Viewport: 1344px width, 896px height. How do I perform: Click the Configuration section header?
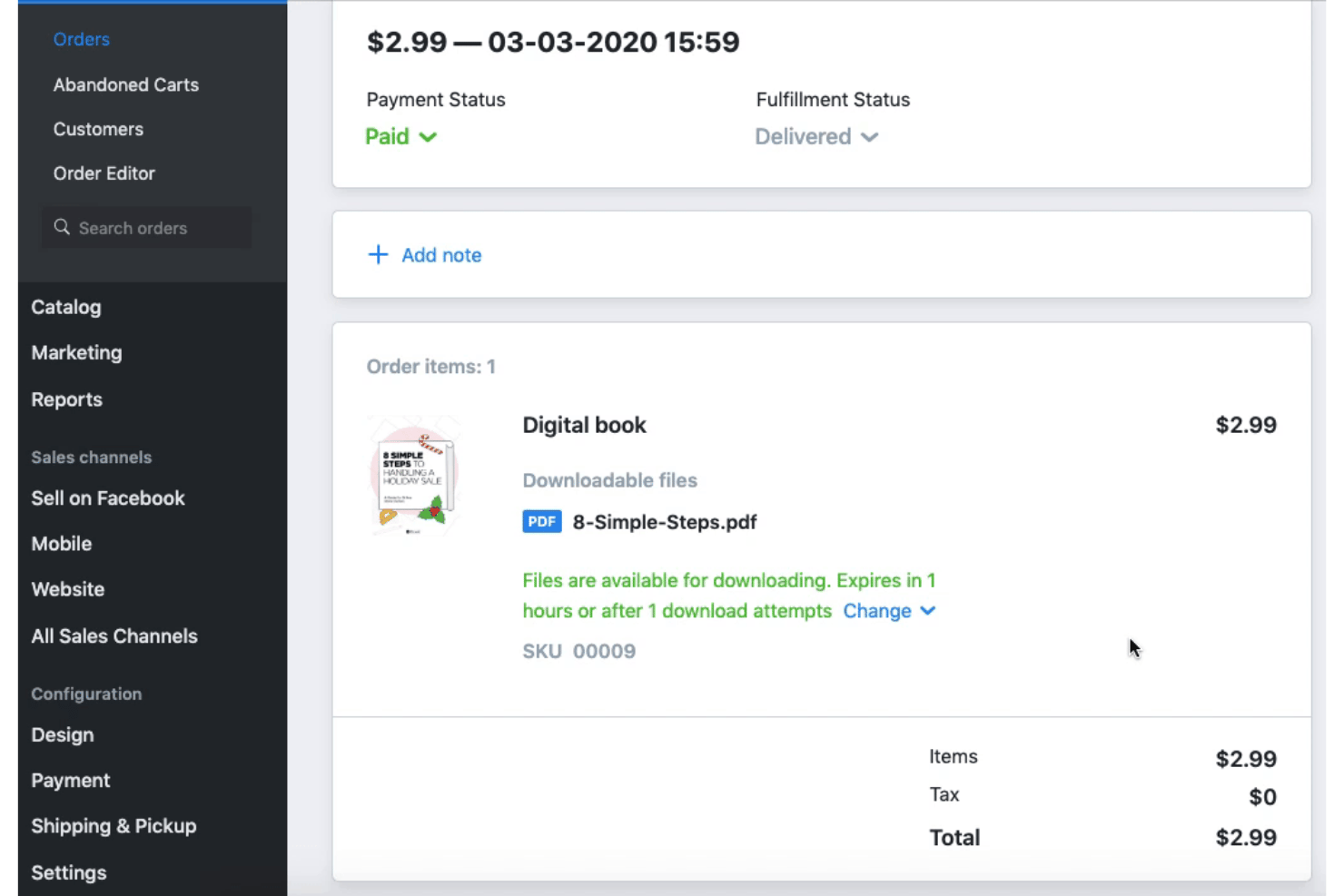(x=86, y=694)
